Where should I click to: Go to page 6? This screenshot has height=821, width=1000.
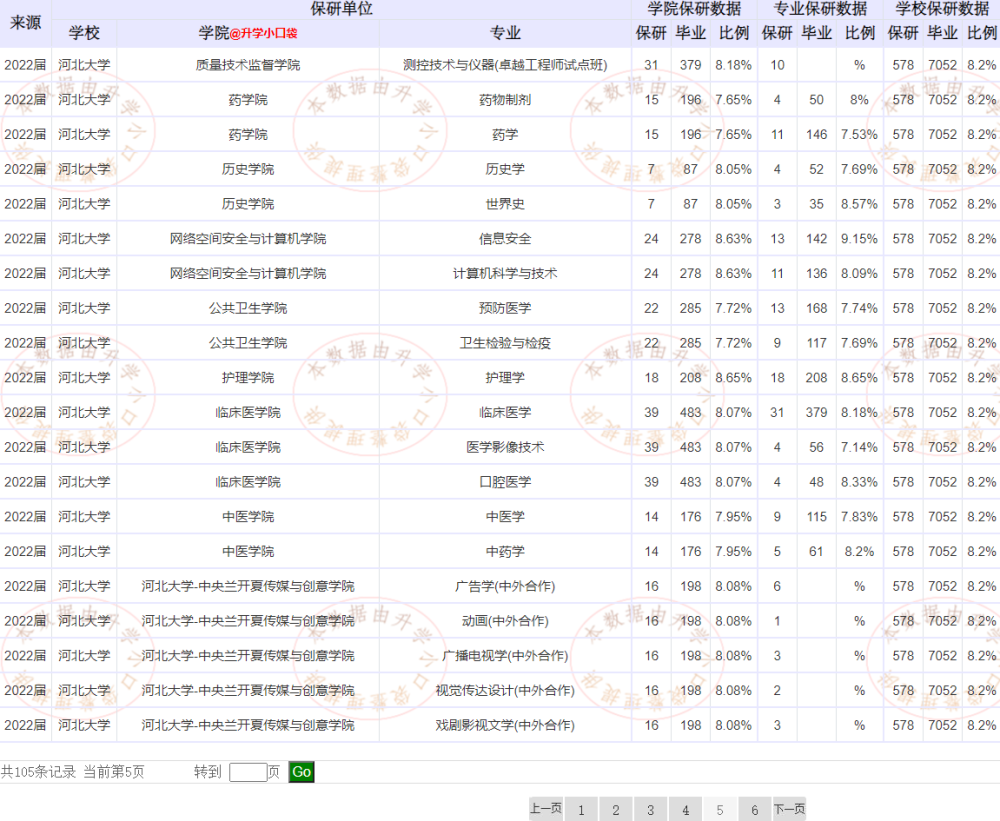click(754, 810)
